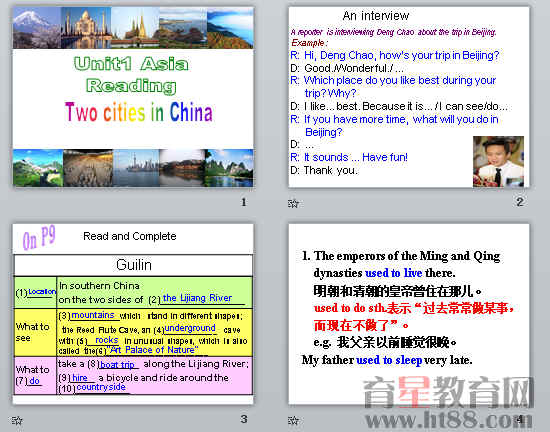Click the Shanghai skyline picture on slide 1
The image size is (550, 432).
tap(136, 168)
